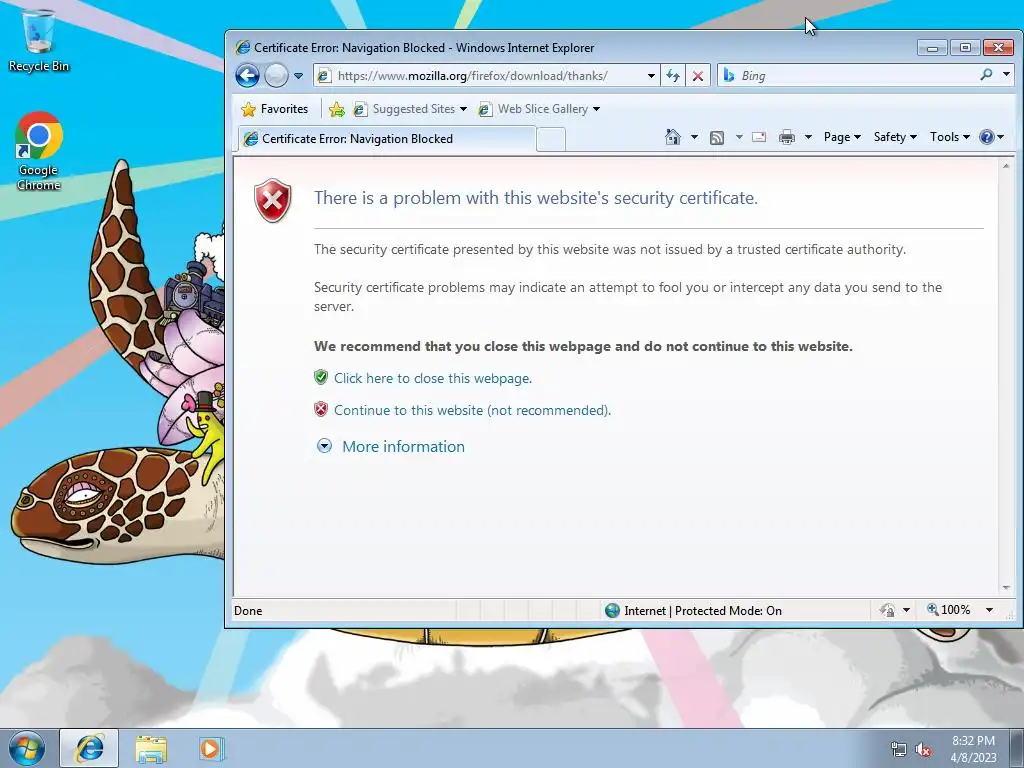Select the Certificate Error: Navigation Blocked tab
The height and width of the screenshot is (768, 1024).
[x=385, y=138]
